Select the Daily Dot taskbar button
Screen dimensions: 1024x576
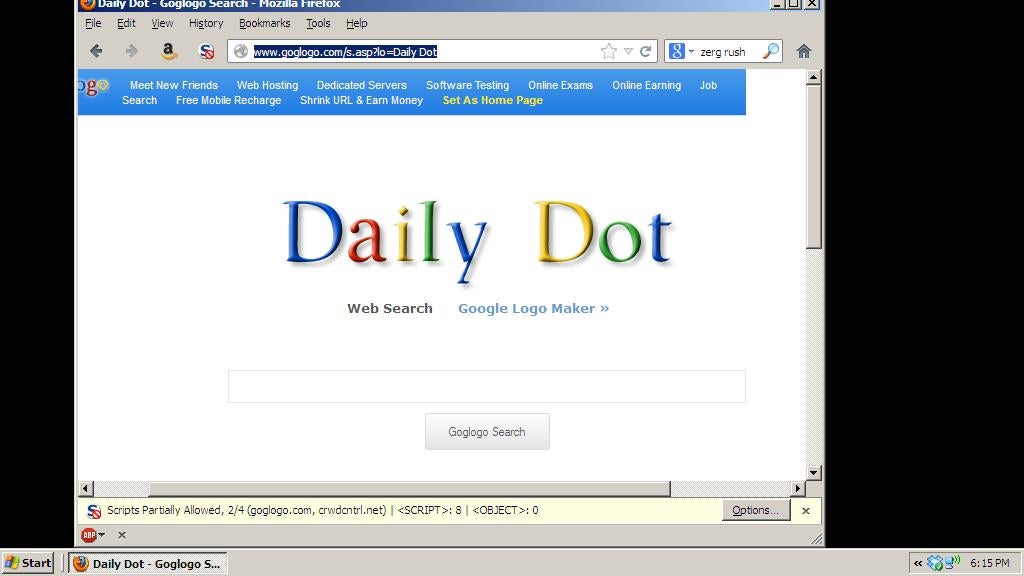coord(148,564)
